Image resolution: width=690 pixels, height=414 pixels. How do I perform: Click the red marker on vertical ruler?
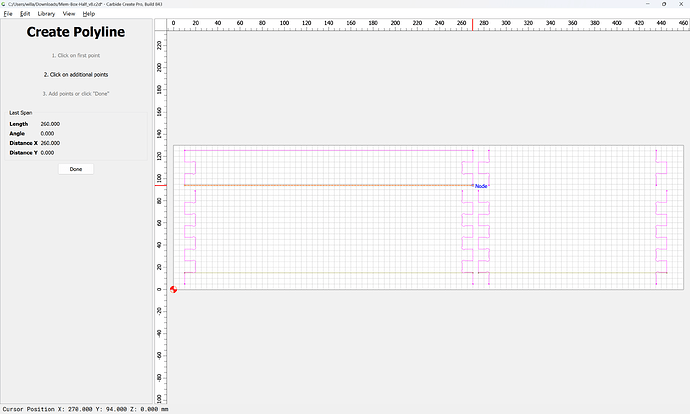click(161, 185)
